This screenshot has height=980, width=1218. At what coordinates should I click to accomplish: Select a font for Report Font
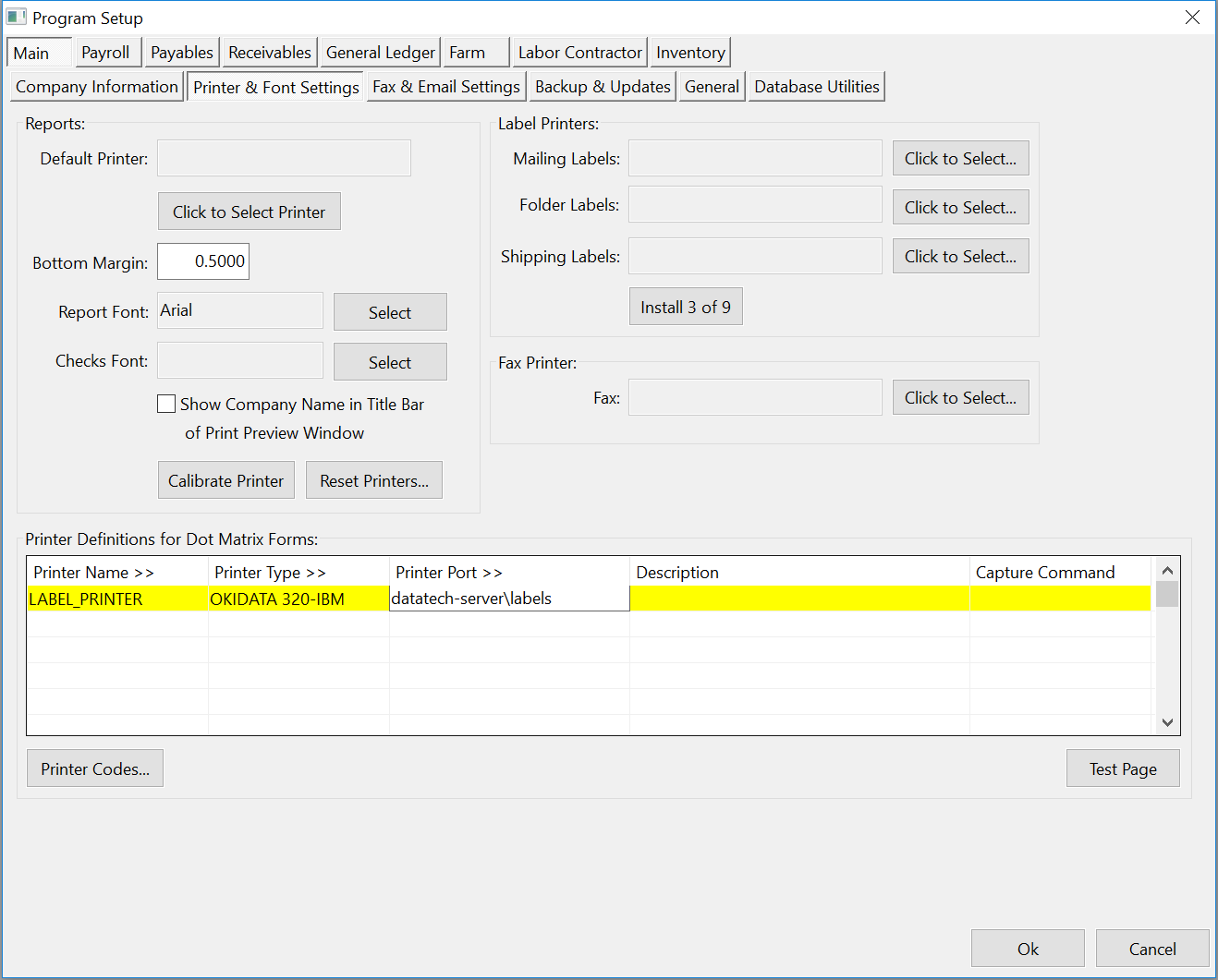pyautogui.click(x=389, y=312)
